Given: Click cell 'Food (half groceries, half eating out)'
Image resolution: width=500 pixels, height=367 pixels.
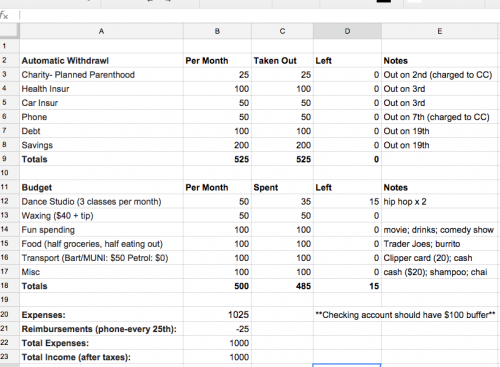Looking at the screenshot, I should click(101, 244).
